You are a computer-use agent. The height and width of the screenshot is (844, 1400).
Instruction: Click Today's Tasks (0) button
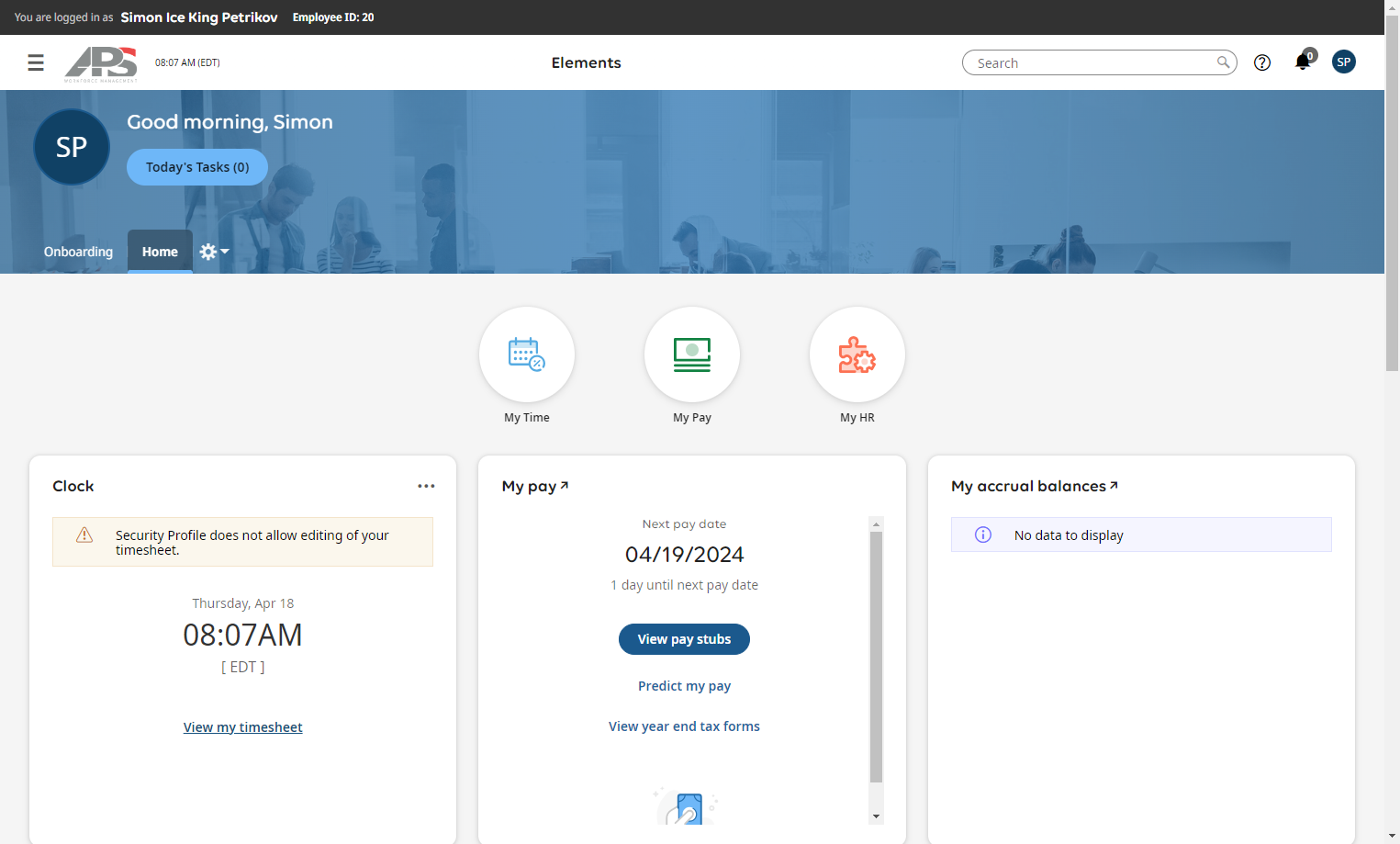point(197,167)
